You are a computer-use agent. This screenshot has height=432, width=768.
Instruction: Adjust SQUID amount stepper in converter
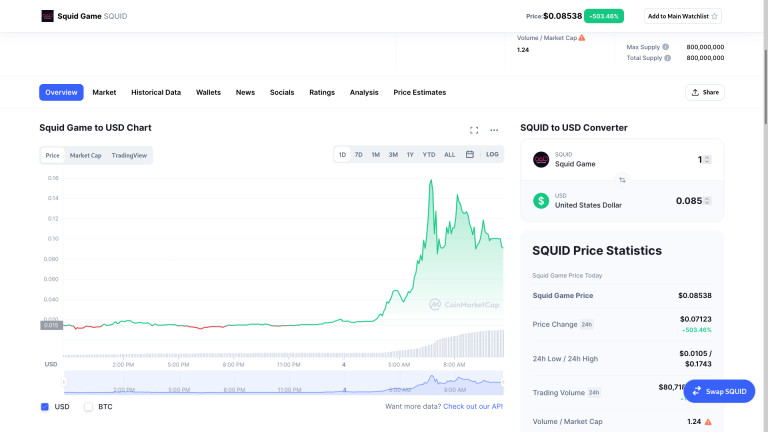[x=707, y=160]
